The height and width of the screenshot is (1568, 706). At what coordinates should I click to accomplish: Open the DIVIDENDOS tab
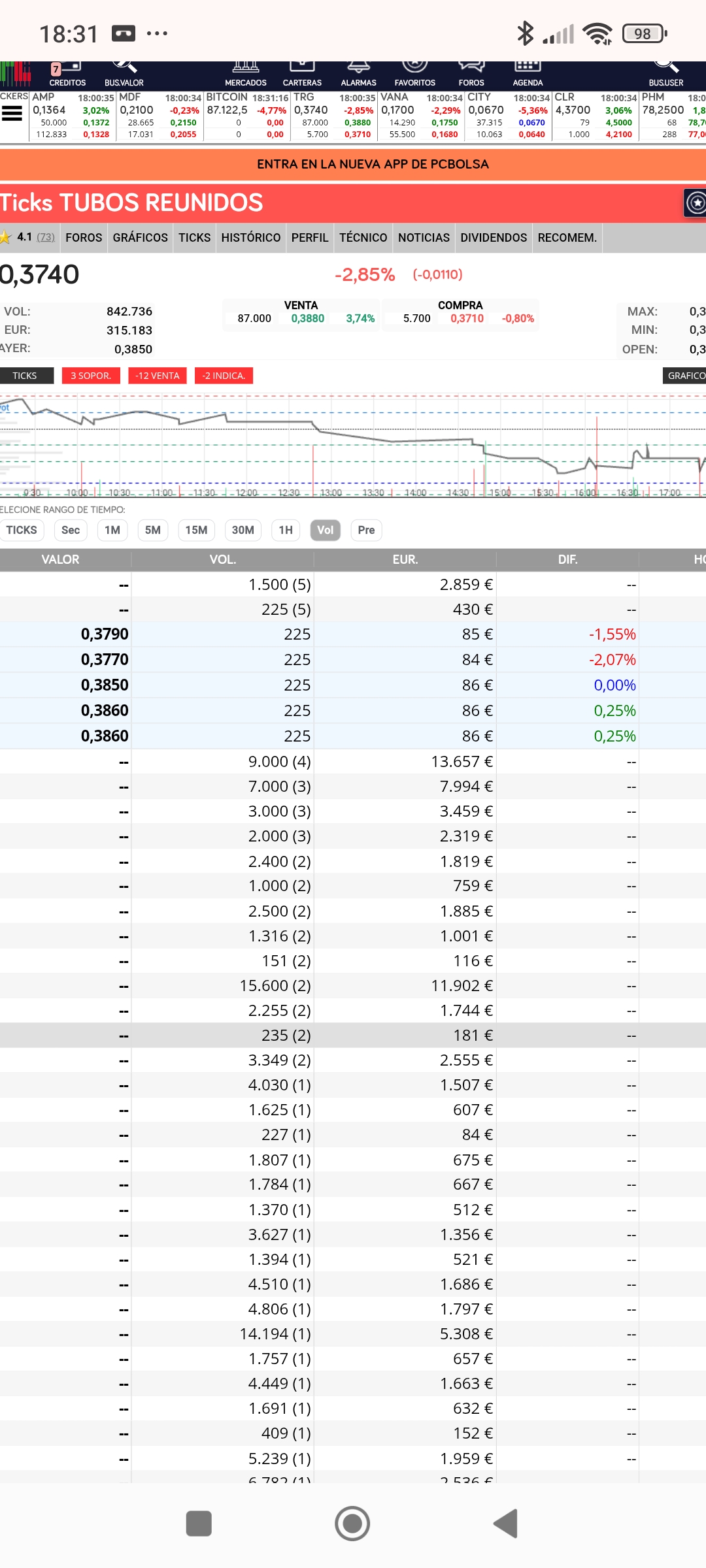click(494, 238)
